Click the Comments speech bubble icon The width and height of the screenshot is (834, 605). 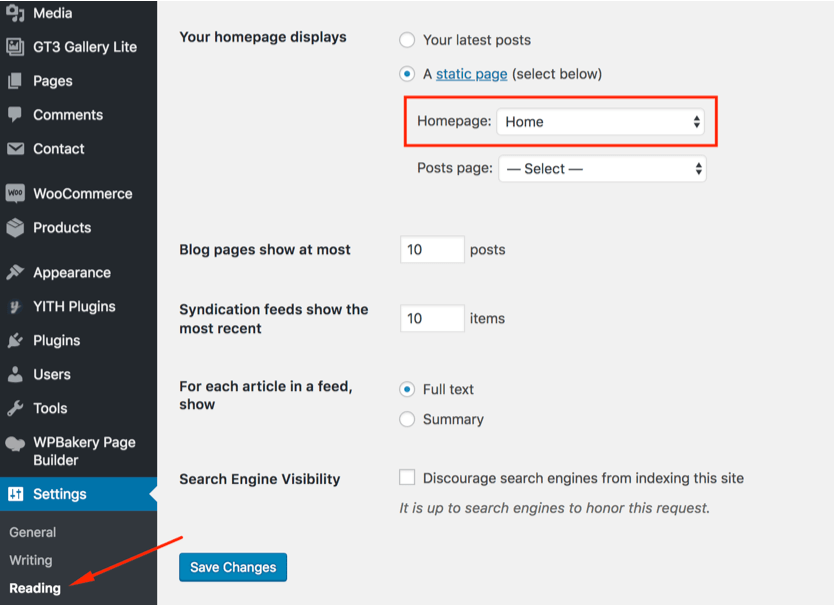[15, 114]
